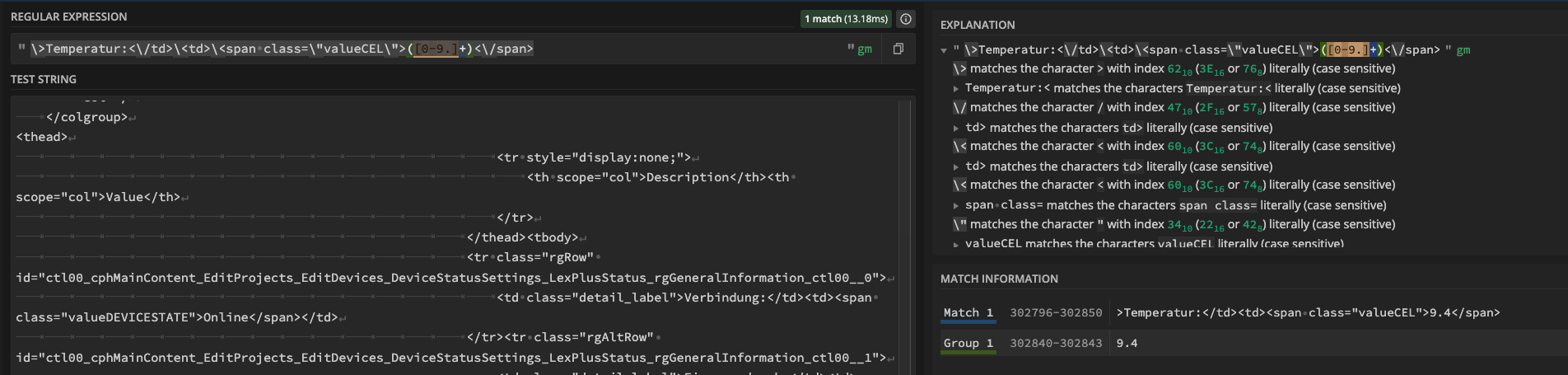Expand the "span class=" explanation entry
Viewport: 1568px width, 375px height.
pos(955,206)
